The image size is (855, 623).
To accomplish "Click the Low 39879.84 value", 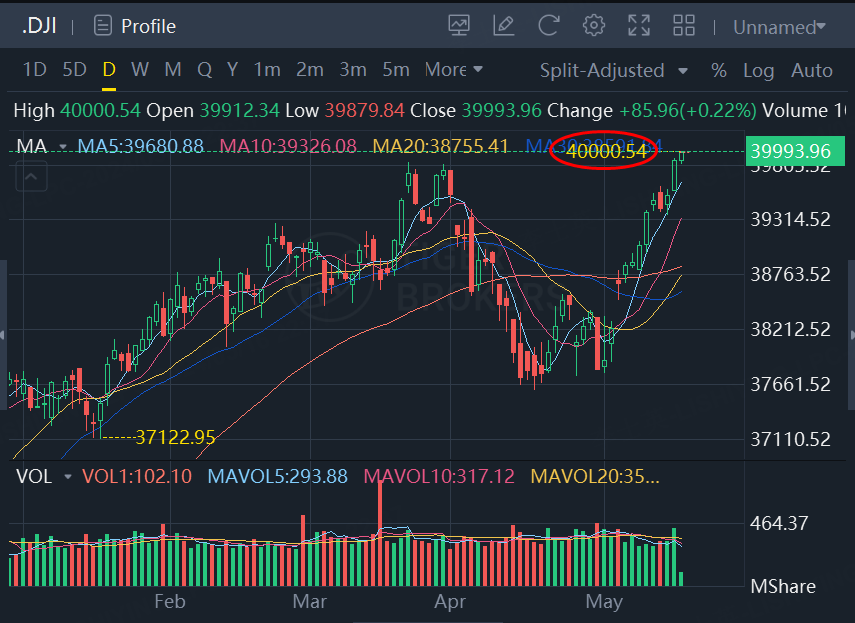I will (365, 111).
